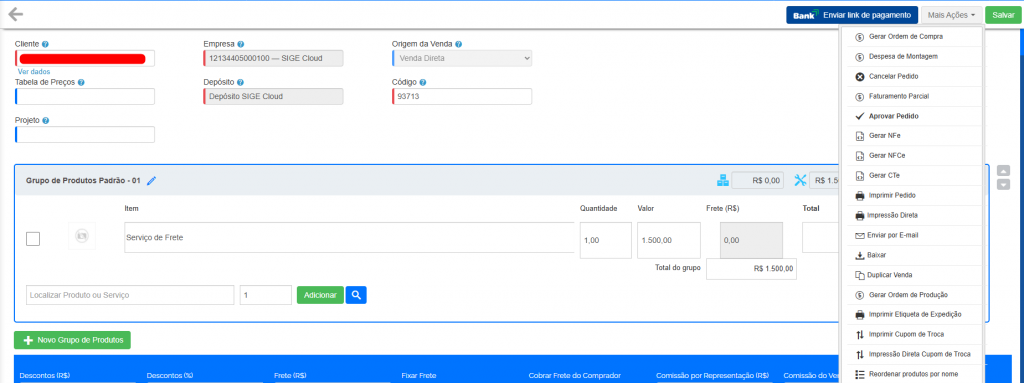Click the product image placeholder icon
This screenshot has height=383, width=1024.
click(82, 236)
